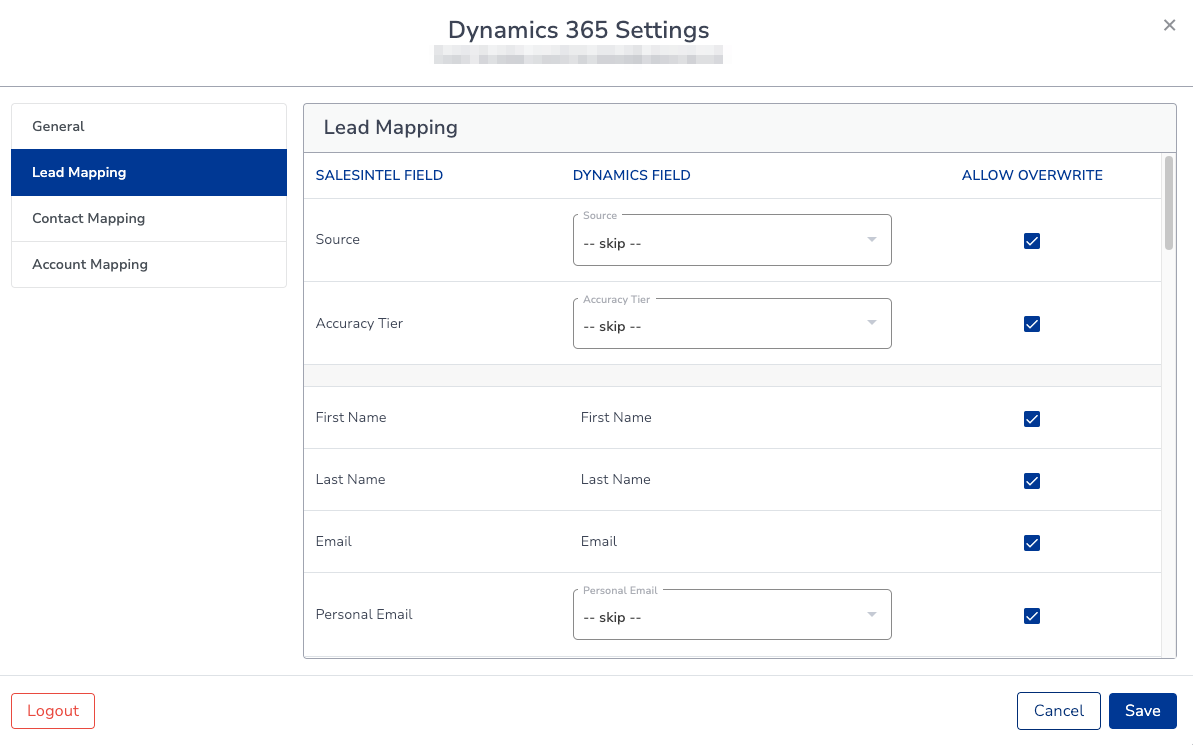Viewport: 1193px width, 745px height.
Task: Close the Dynamics 365 Settings dialog
Action: [1169, 26]
